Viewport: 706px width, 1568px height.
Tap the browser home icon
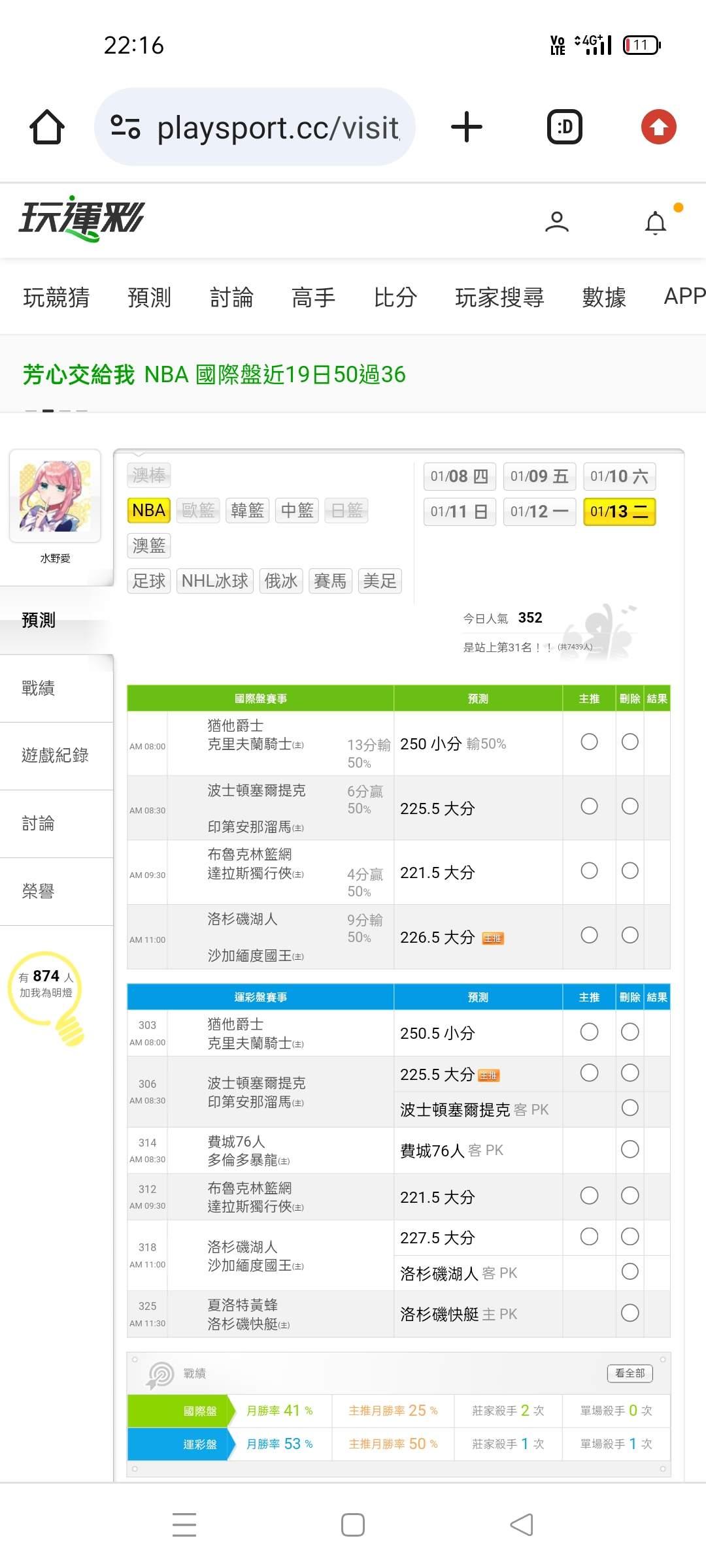47,127
